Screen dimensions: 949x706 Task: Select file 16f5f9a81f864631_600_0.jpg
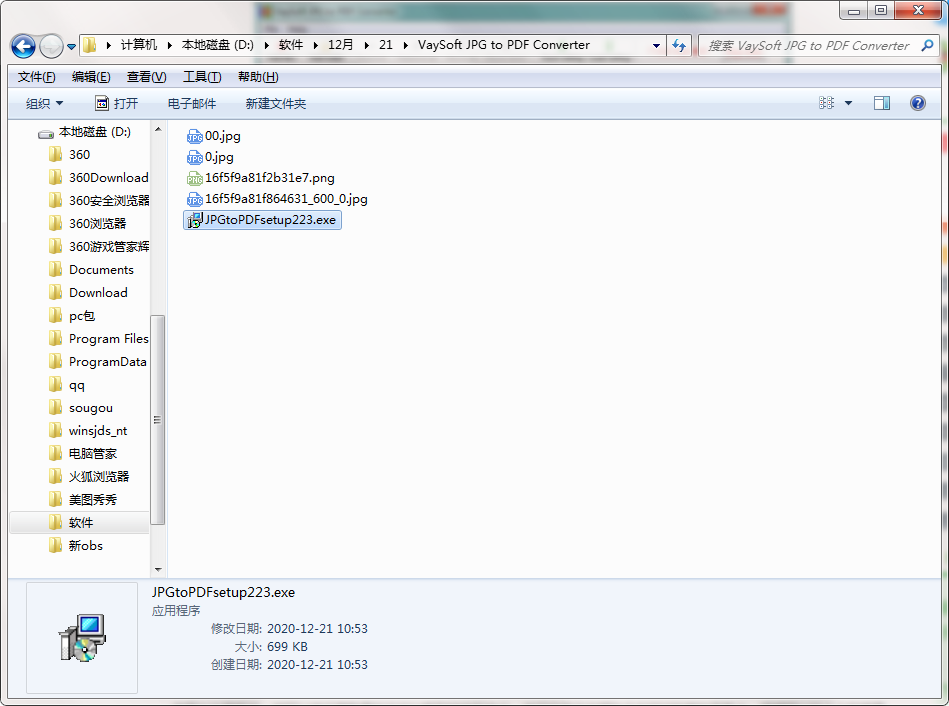coord(277,199)
